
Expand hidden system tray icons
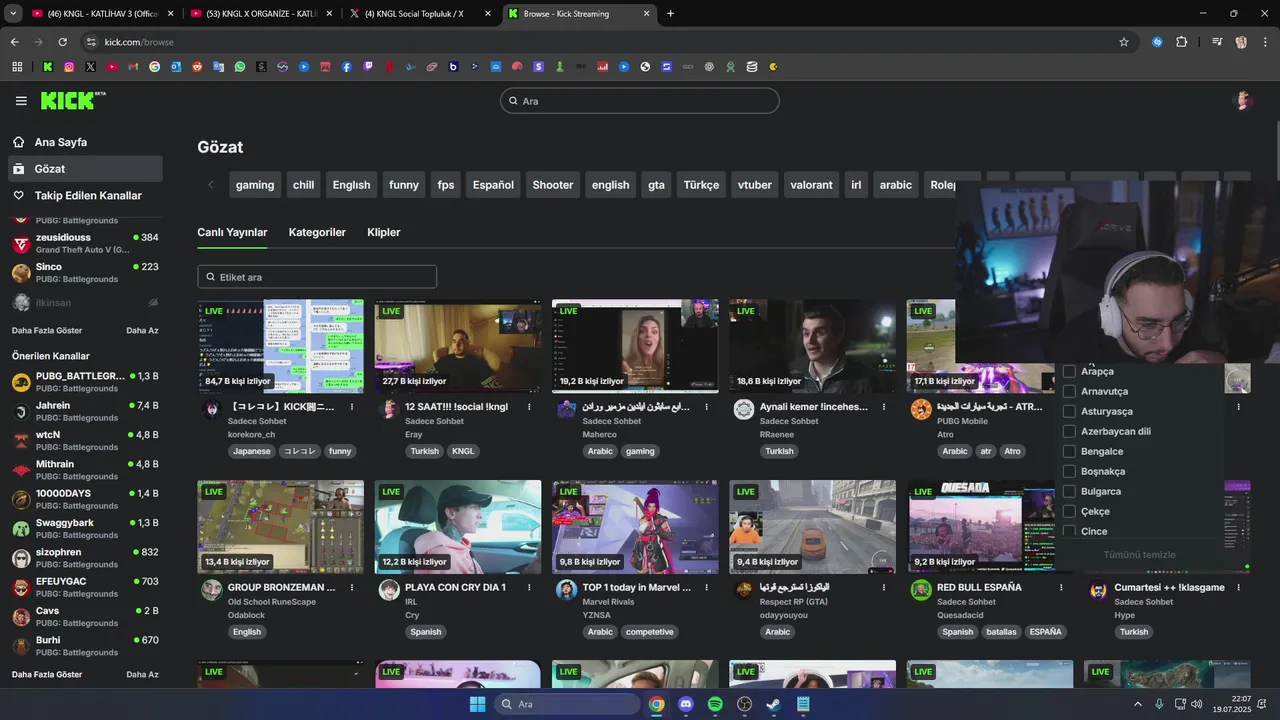click(x=1138, y=704)
